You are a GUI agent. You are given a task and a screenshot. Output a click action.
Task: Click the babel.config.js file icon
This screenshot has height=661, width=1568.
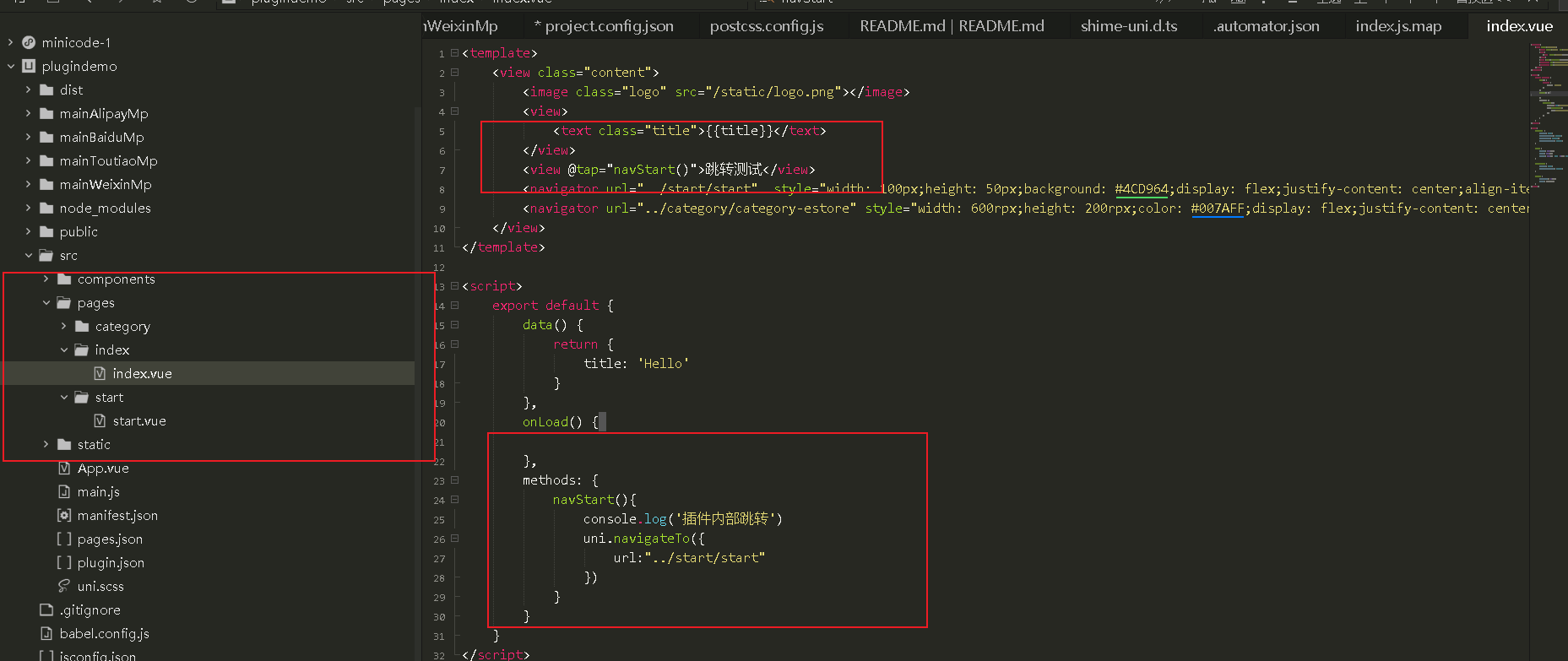(x=46, y=633)
